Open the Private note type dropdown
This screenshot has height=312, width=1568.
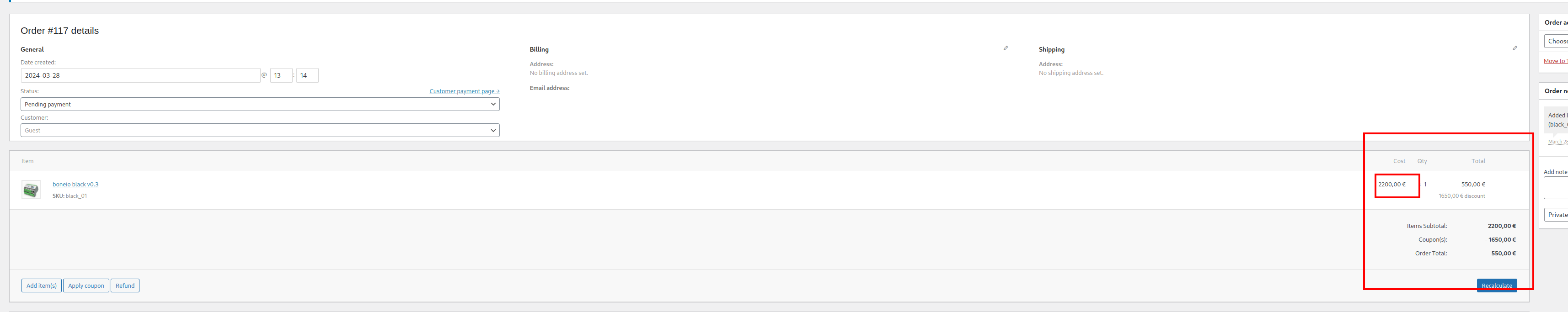click(1557, 215)
